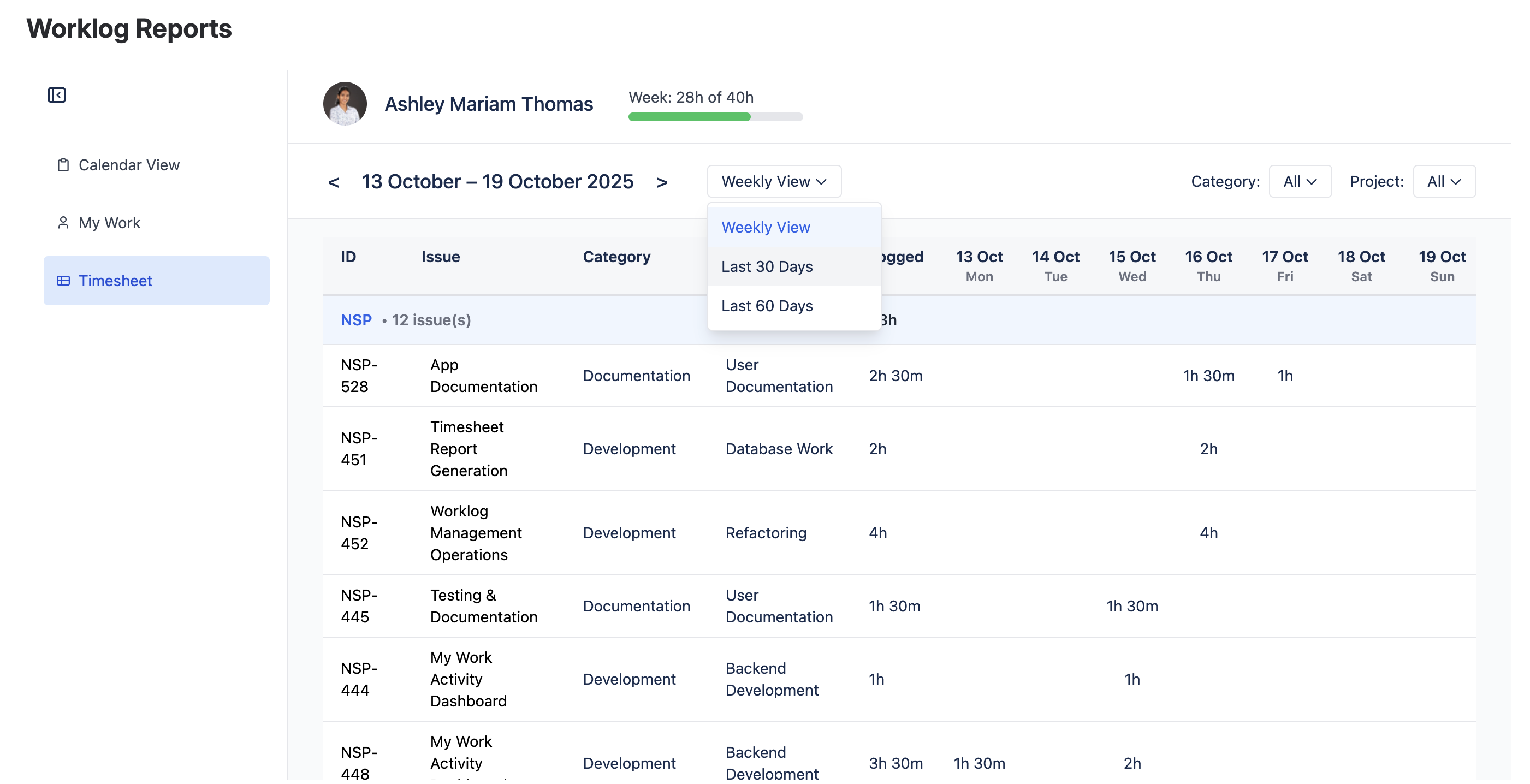Select Last 30 Days option
The width and height of the screenshot is (1530, 784).
[x=766, y=266]
